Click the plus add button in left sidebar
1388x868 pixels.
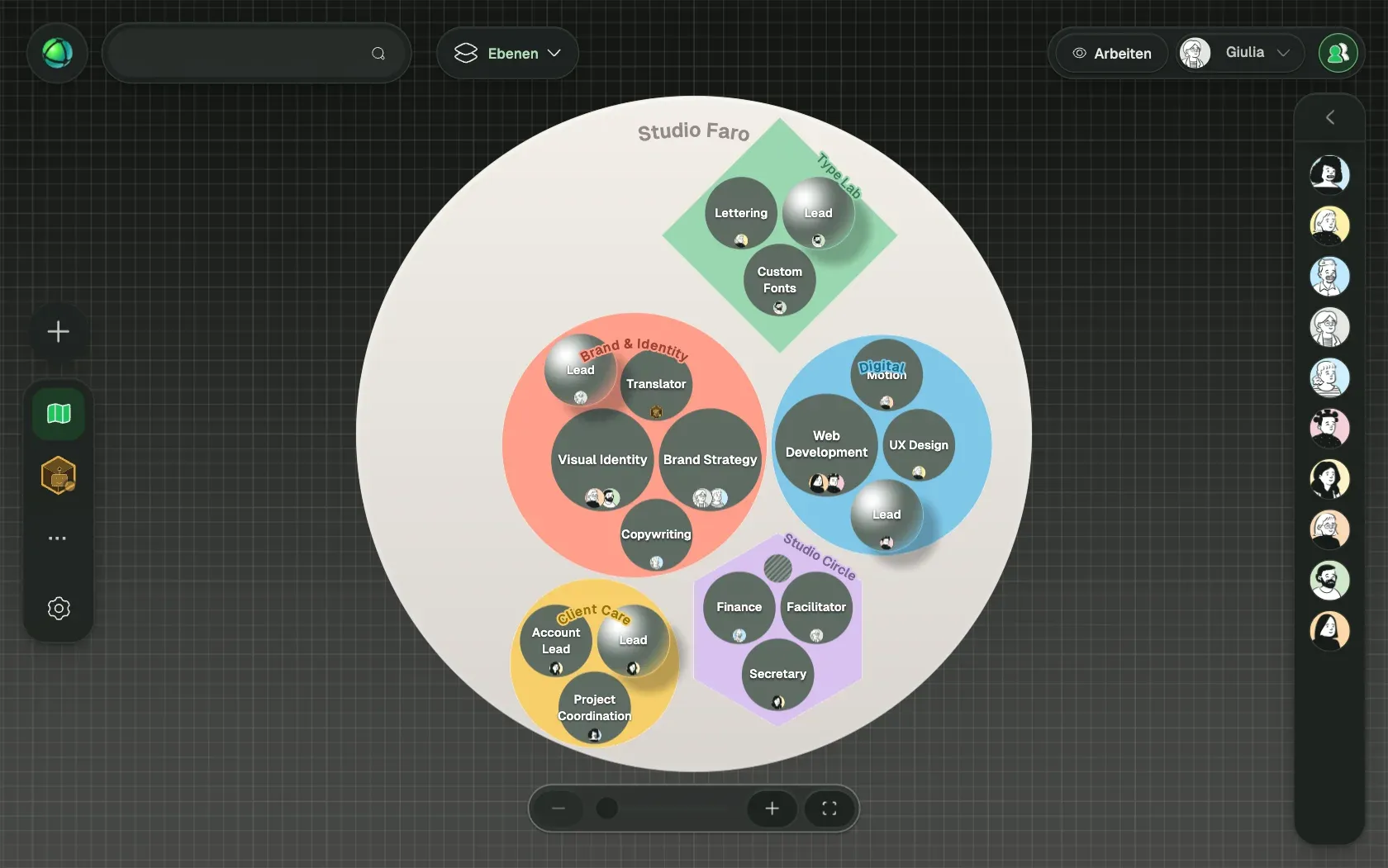tap(58, 332)
